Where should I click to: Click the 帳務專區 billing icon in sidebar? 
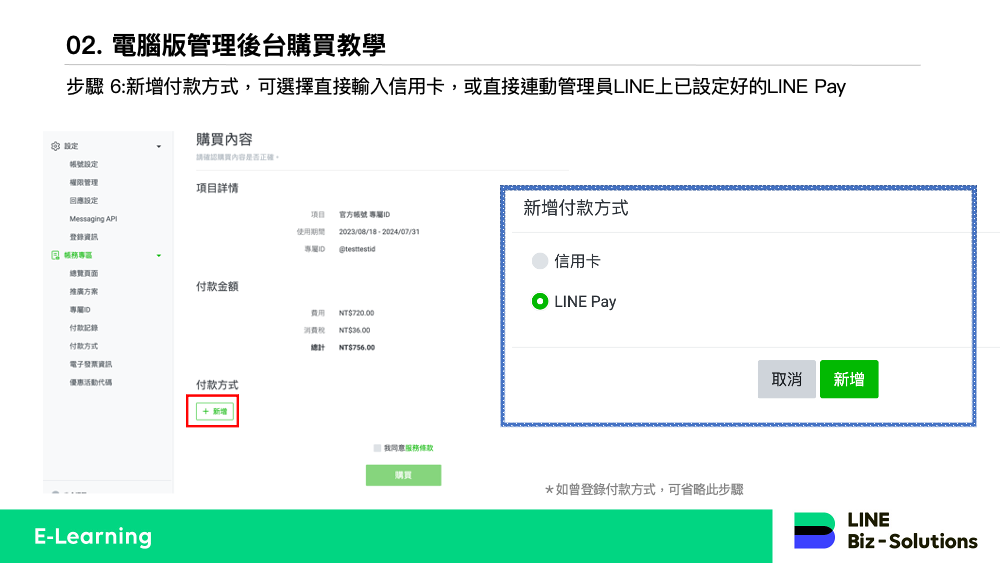point(55,255)
